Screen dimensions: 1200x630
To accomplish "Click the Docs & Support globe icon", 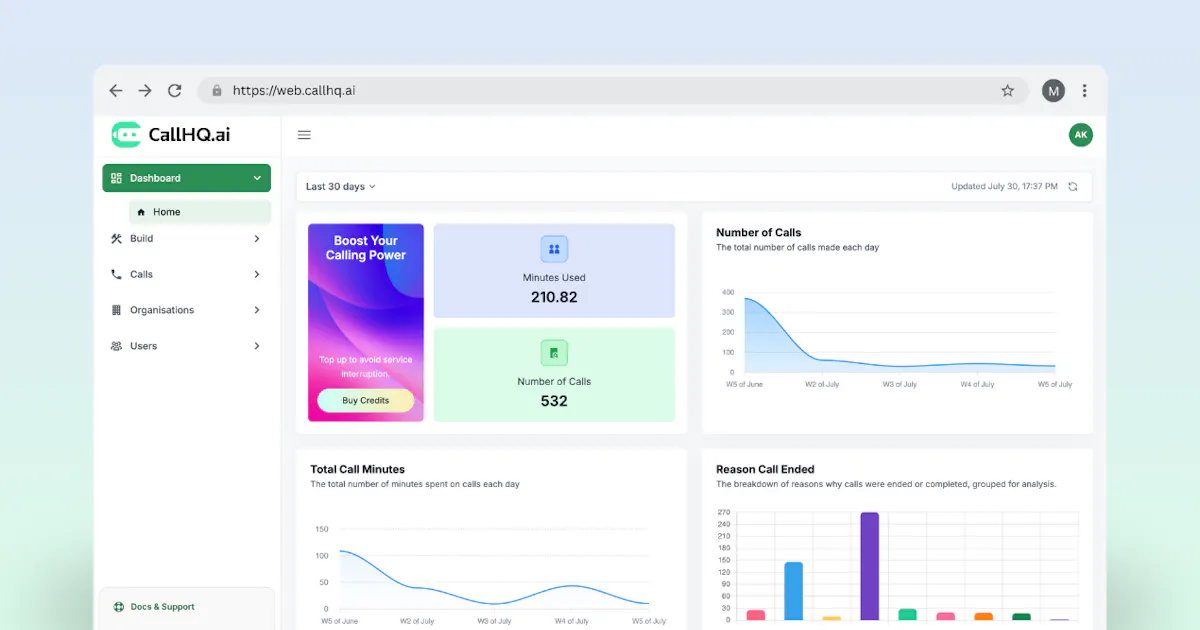I will coord(119,607).
